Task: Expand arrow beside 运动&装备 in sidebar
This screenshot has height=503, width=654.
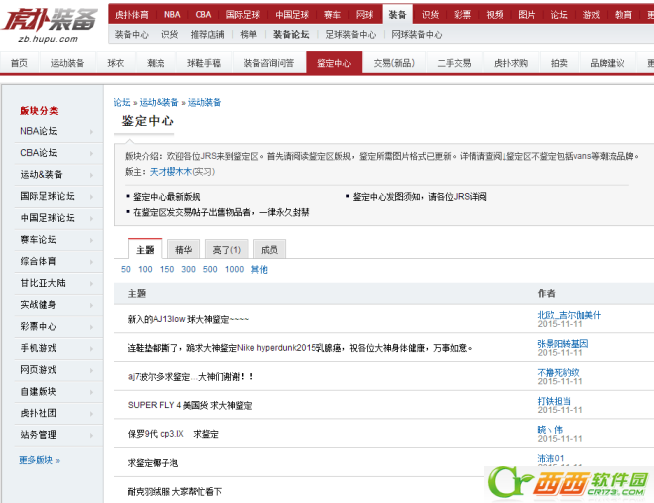Action: [91, 175]
